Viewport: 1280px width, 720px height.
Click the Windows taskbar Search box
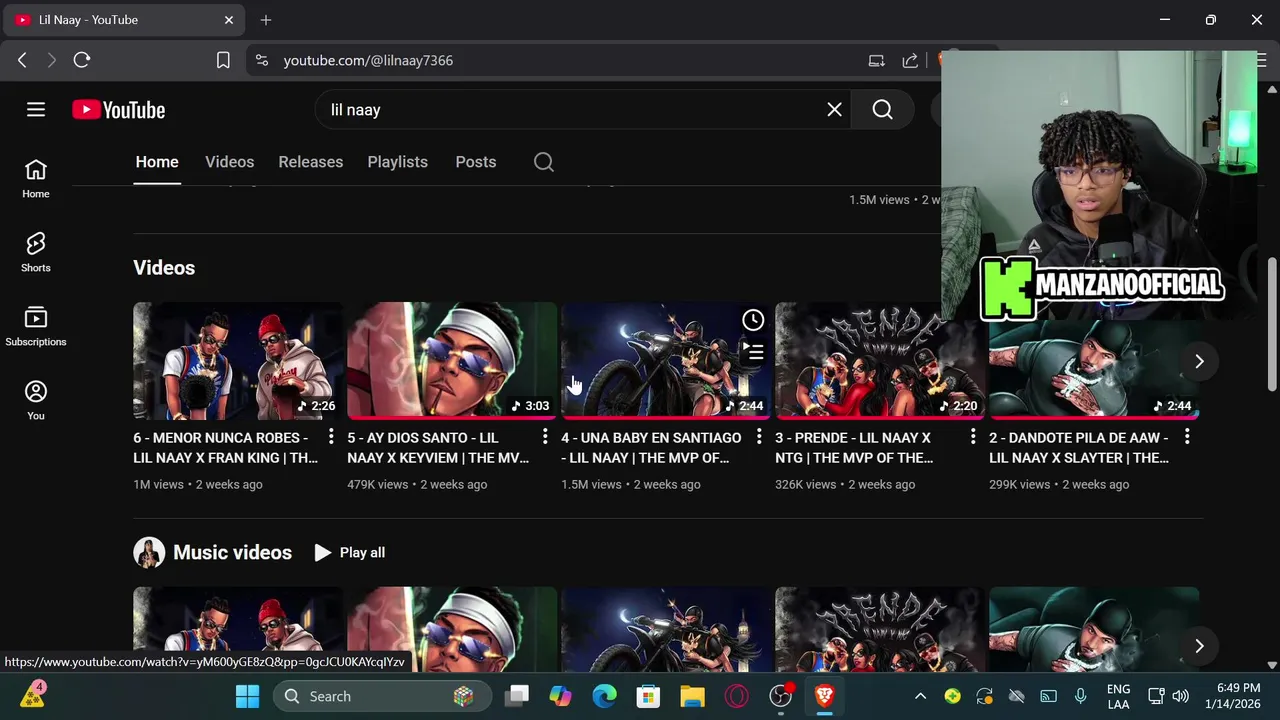(384, 696)
